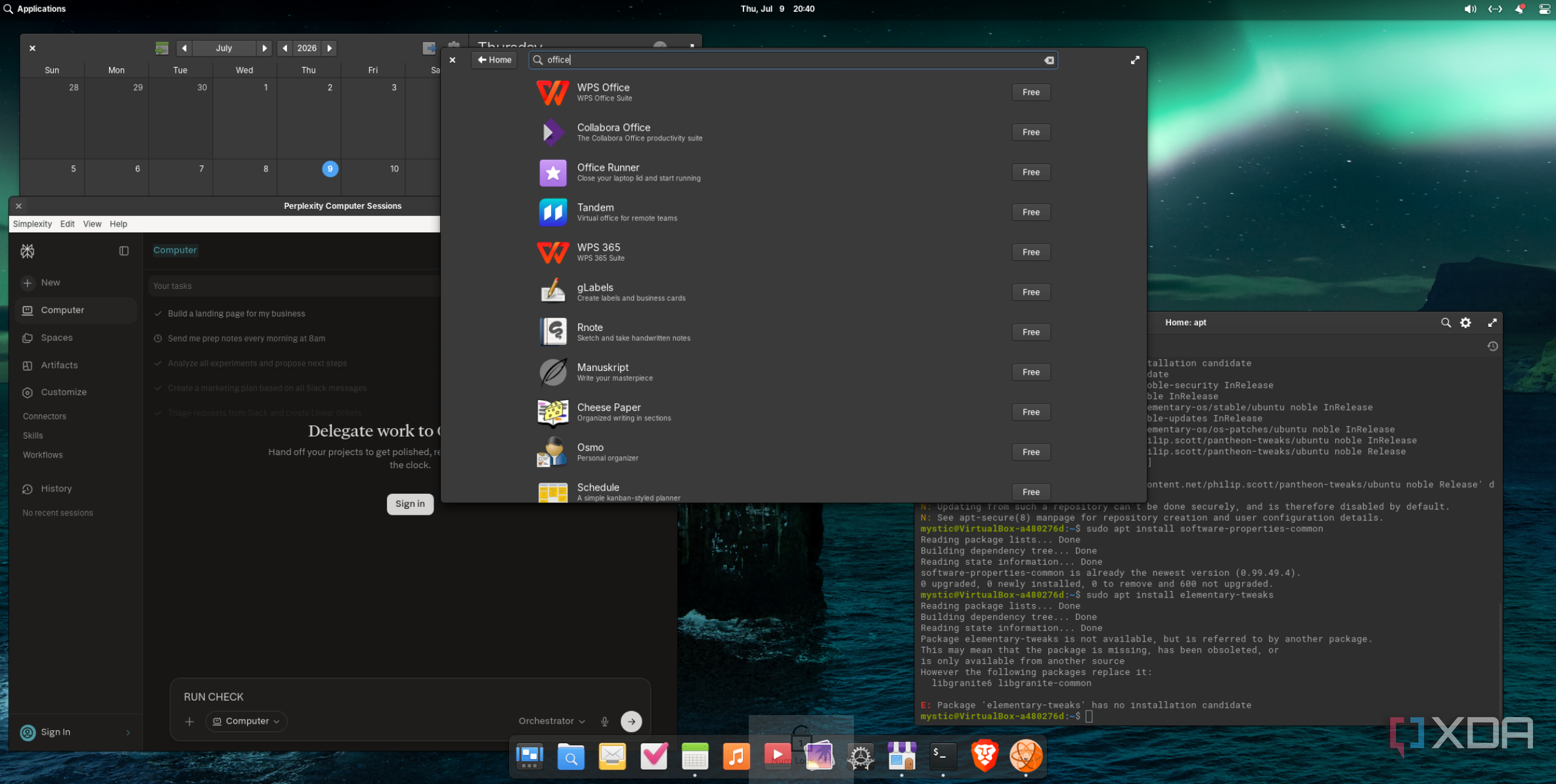Open the Help menu
The width and height of the screenshot is (1556, 784).
tap(118, 224)
